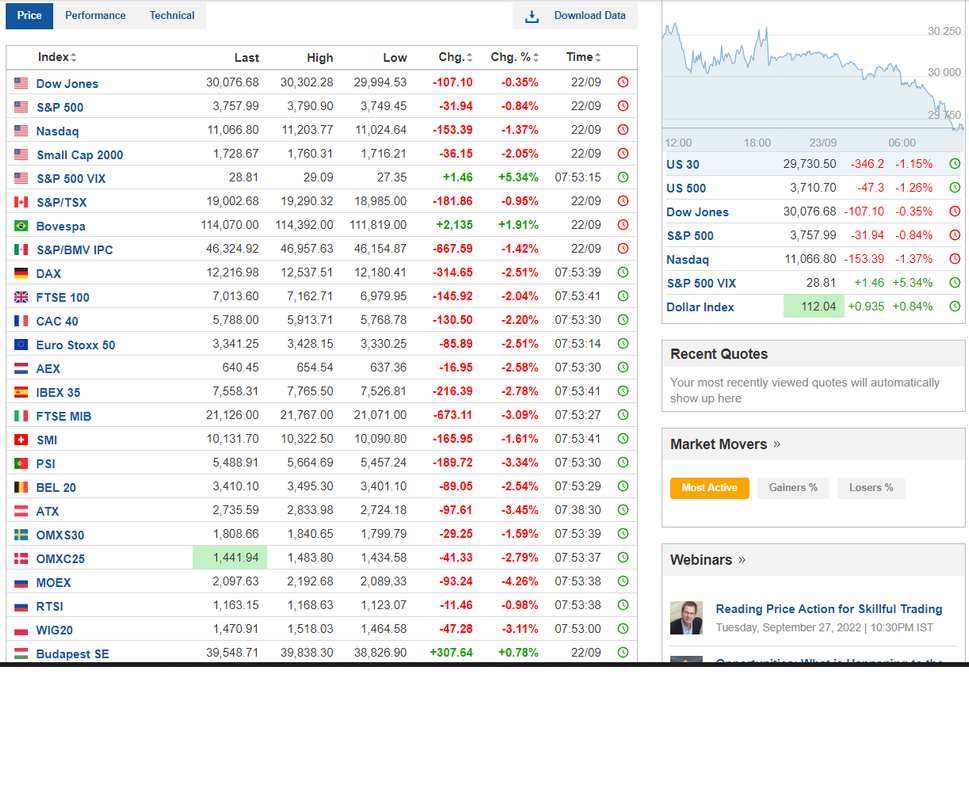Click the Danish flag beside OMXC25
The width and height of the screenshot is (969, 800).
(21, 558)
